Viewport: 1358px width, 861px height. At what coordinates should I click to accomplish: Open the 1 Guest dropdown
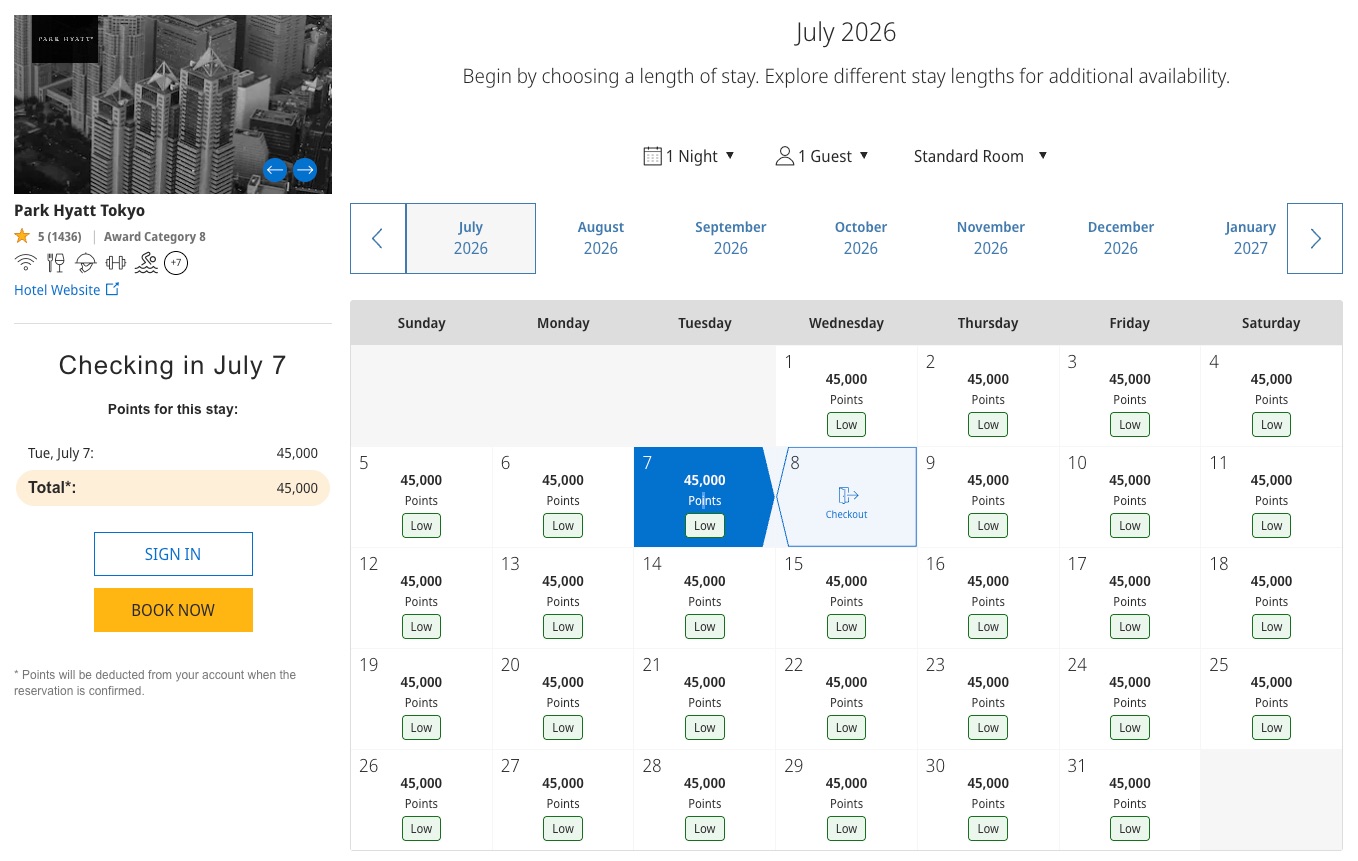pyautogui.click(x=822, y=156)
